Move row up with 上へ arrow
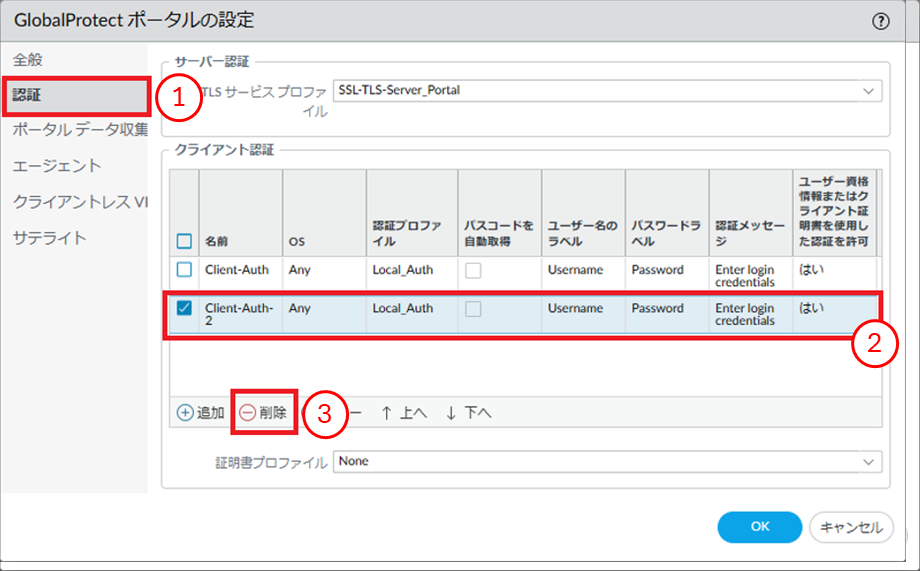The image size is (920, 571). pyautogui.click(x=386, y=412)
